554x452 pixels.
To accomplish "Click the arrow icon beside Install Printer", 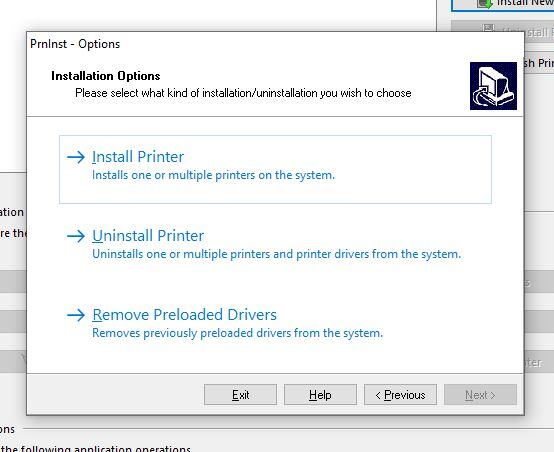I will pos(76,157).
